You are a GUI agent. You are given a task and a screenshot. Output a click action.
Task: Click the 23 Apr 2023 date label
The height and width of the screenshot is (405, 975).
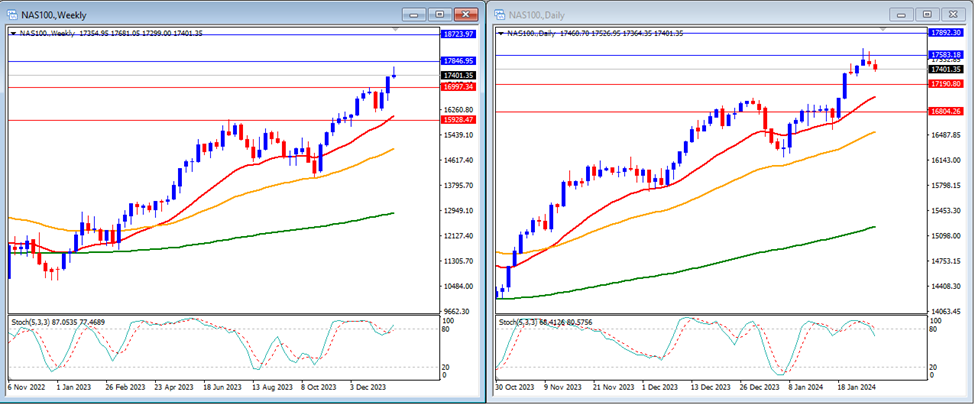click(x=176, y=387)
